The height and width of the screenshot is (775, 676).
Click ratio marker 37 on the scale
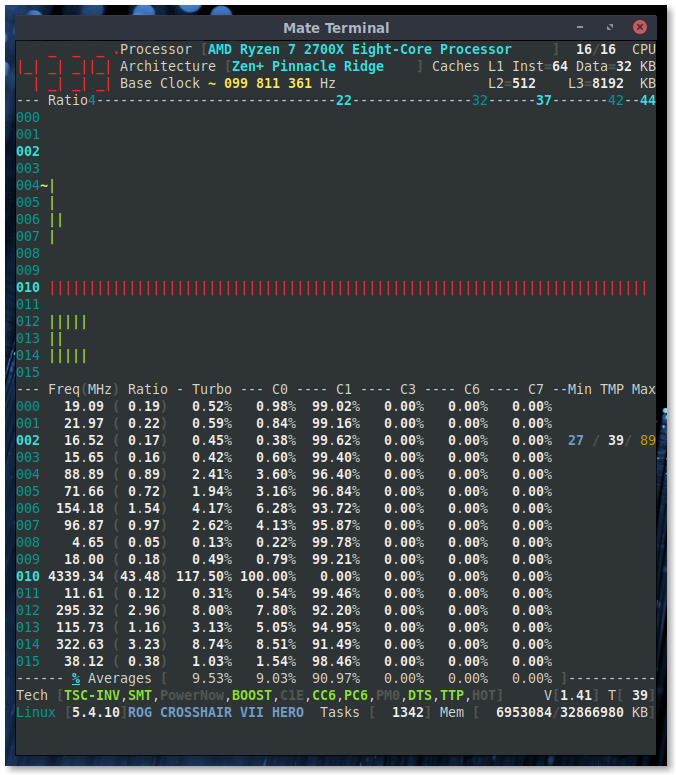point(544,100)
